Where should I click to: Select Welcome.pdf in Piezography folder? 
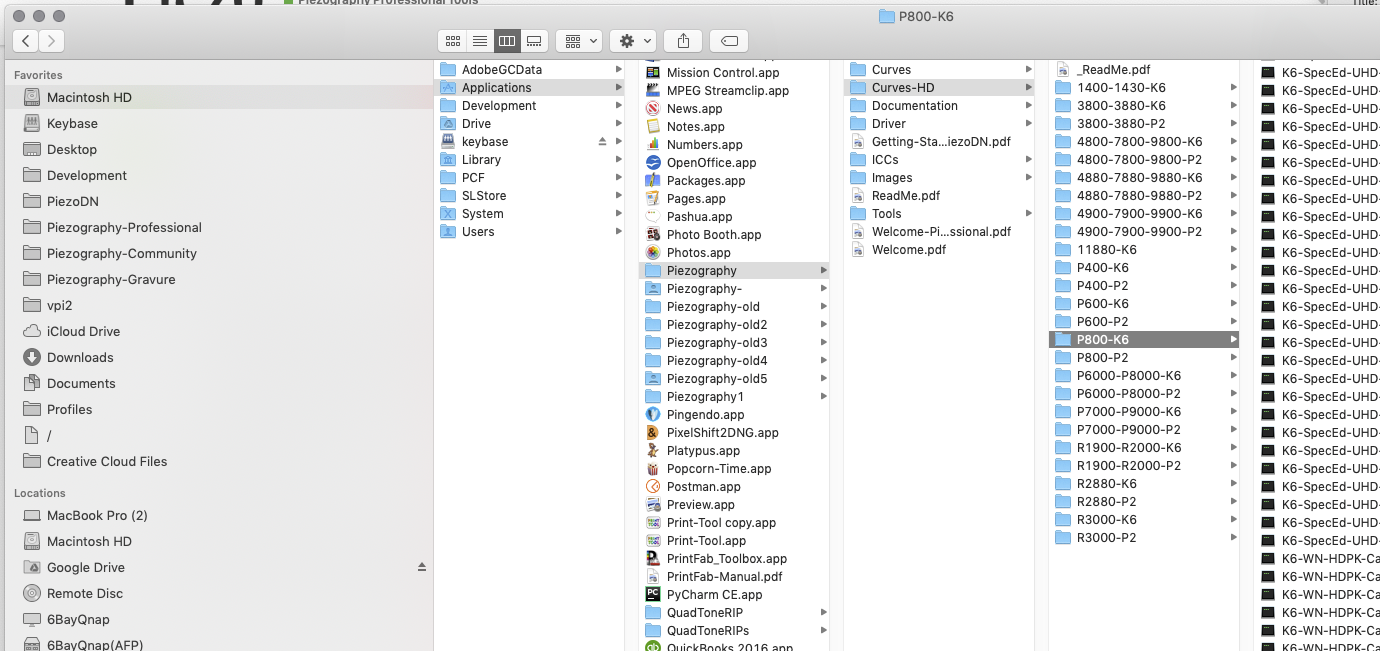coord(908,250)
